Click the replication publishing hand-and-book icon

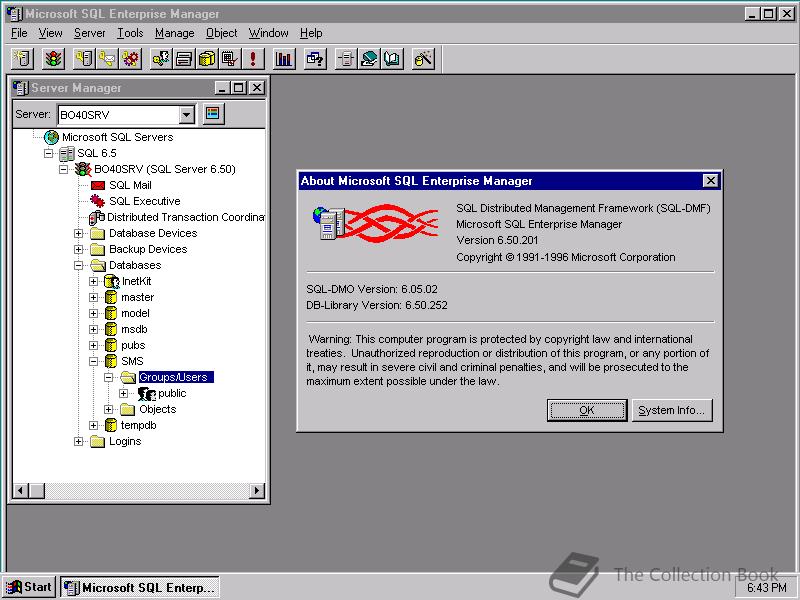(x=369, y=59)
